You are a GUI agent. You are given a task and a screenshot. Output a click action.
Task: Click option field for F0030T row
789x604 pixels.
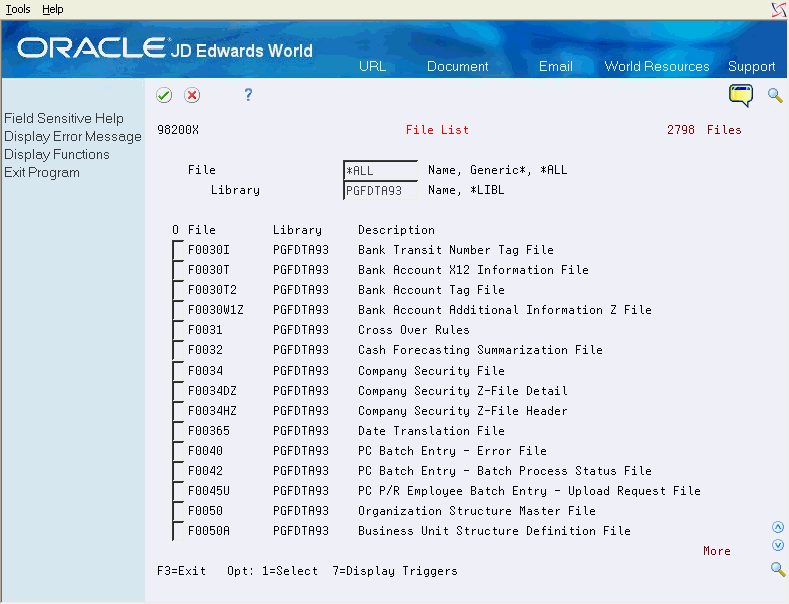click(x=178, y=270)
